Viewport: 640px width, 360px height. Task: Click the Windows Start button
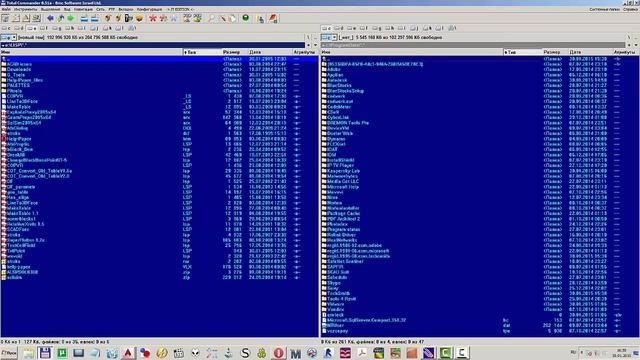9,353
